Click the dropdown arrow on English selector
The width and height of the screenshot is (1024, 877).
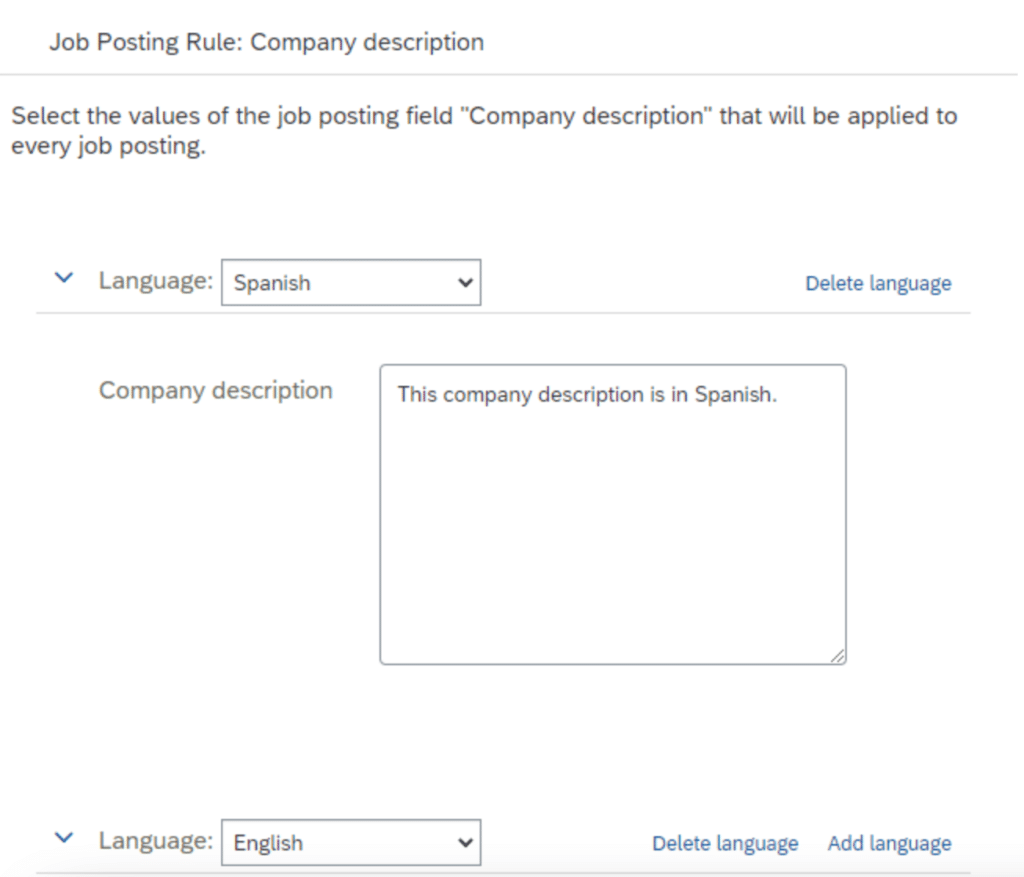[467, 842]
